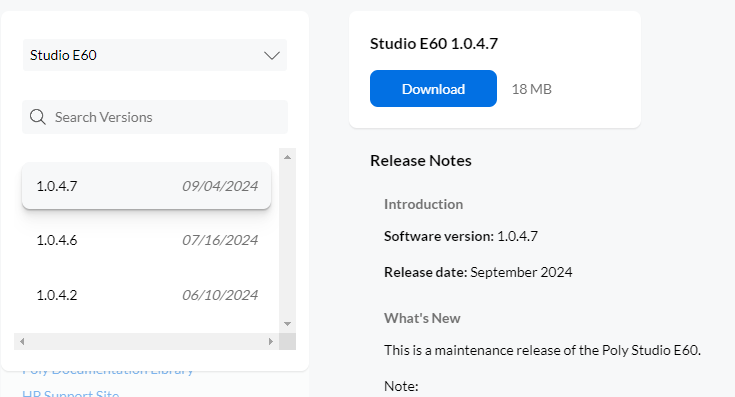Click the Search Versions input field
735x397 pixels.
pos(155,117)
